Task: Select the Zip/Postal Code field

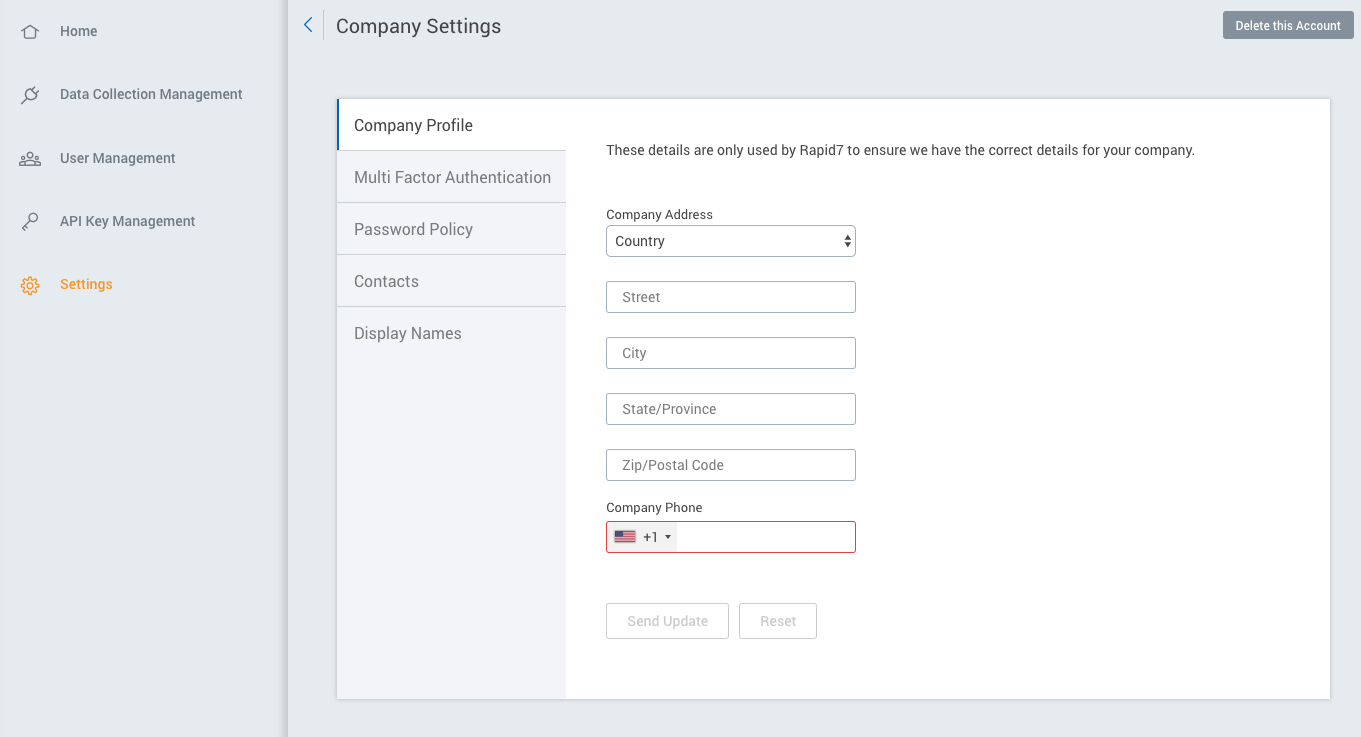Action: click(x=731, y=465)
